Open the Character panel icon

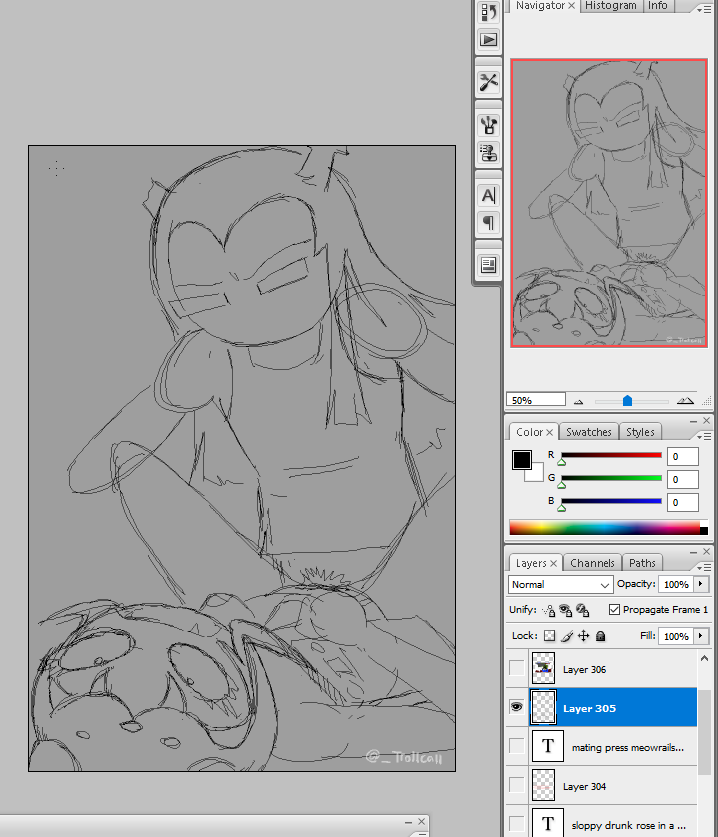488,195
